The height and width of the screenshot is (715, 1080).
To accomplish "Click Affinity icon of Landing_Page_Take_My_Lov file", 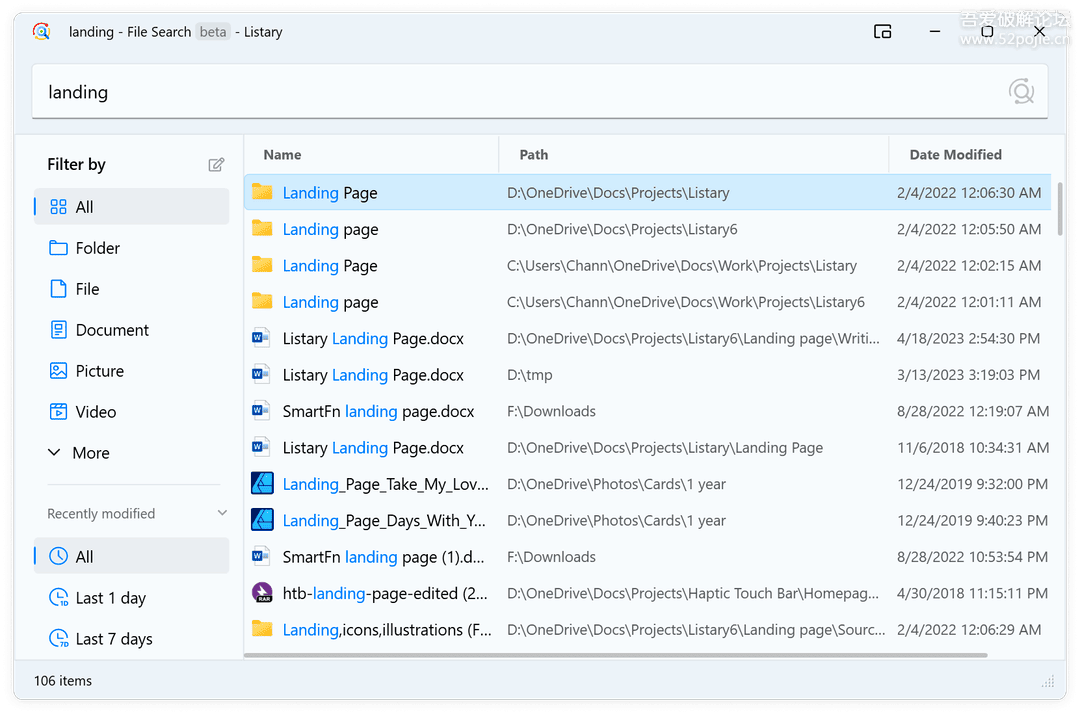I will (x=262, y=484).
